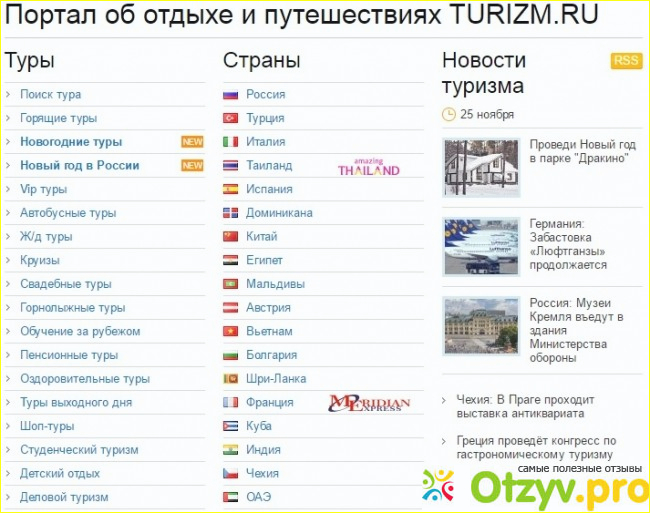The image size is (650, 513).
Task: Open the Поиск тура link
Action: coord(51,94)
